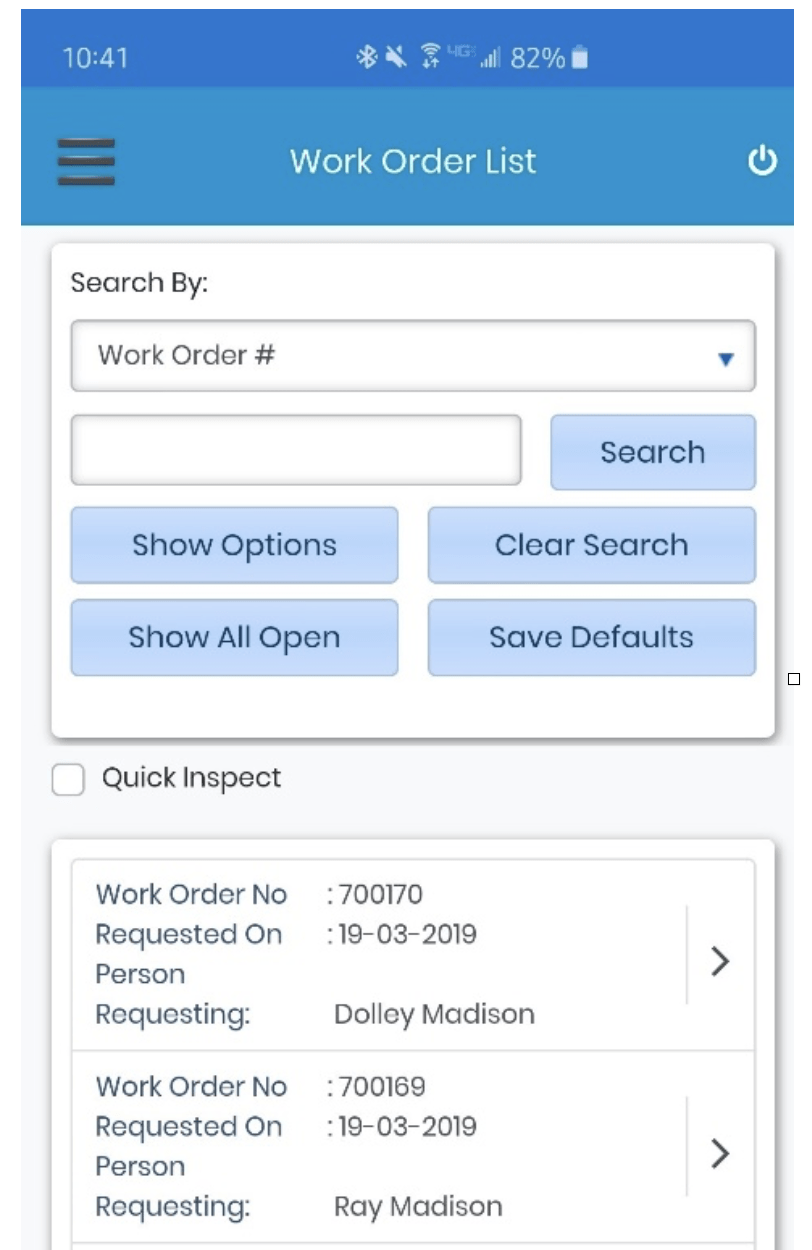Select the Work Order List title

(413, 160)
